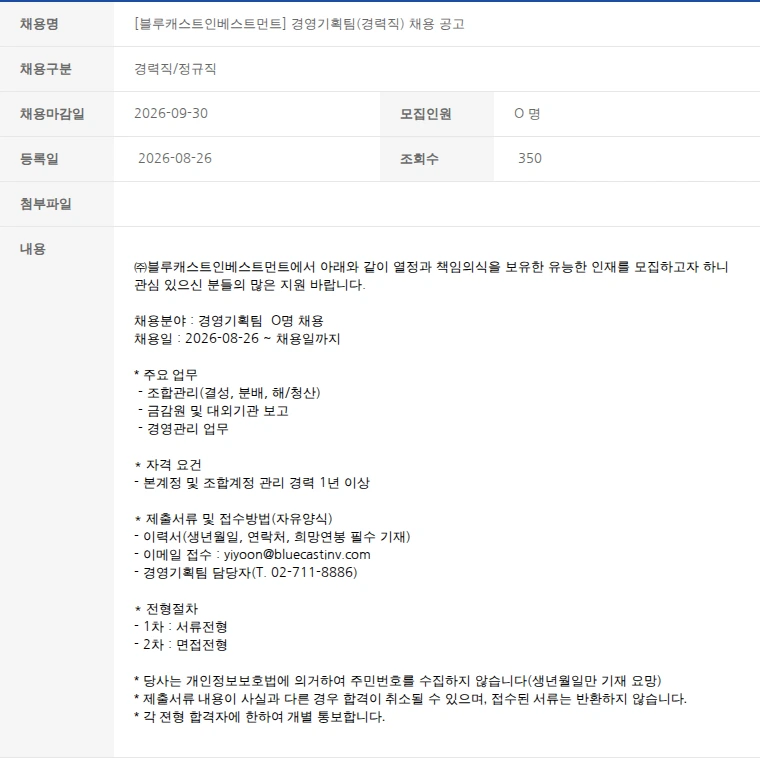This screenshot has height=758, width=760.
Task: Click the line '이력서(생년월일, 연락처, 희망연봉 필수 기재)'
Action: (277, 537)
